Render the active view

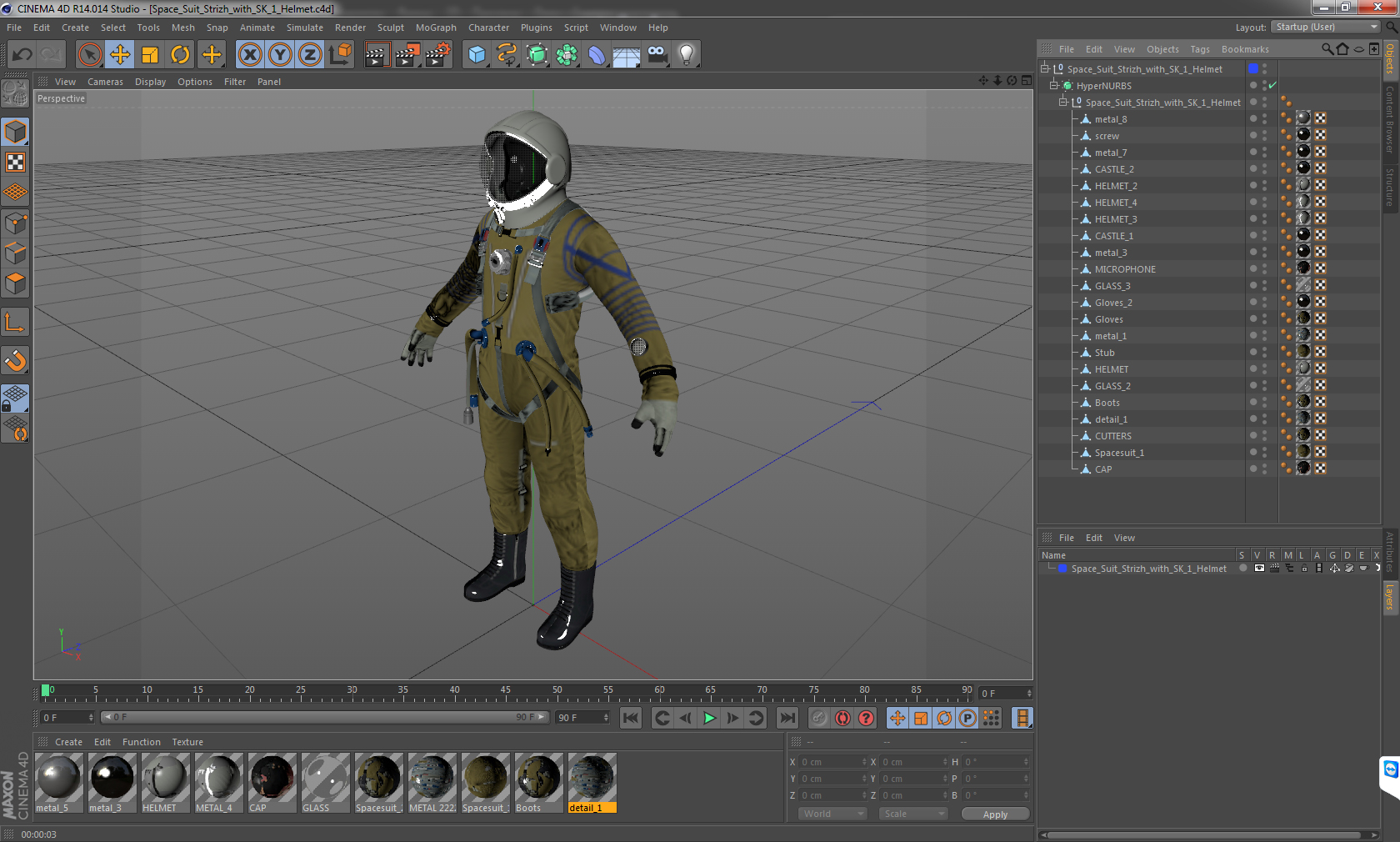pyautogui.click(x=377, y=55)
